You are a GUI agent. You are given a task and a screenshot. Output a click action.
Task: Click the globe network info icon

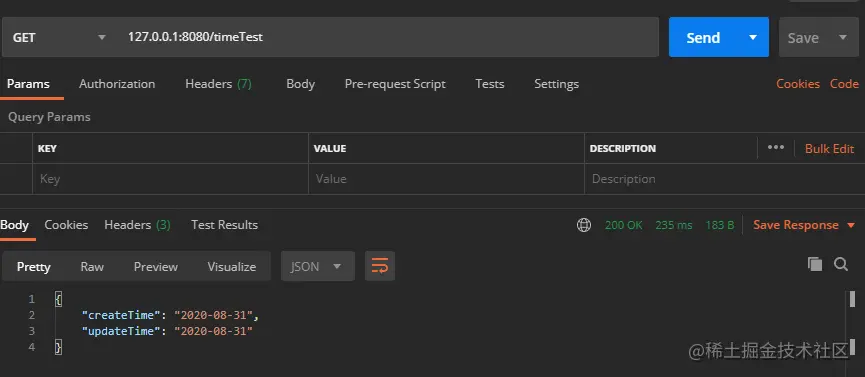tap(584, 225)
